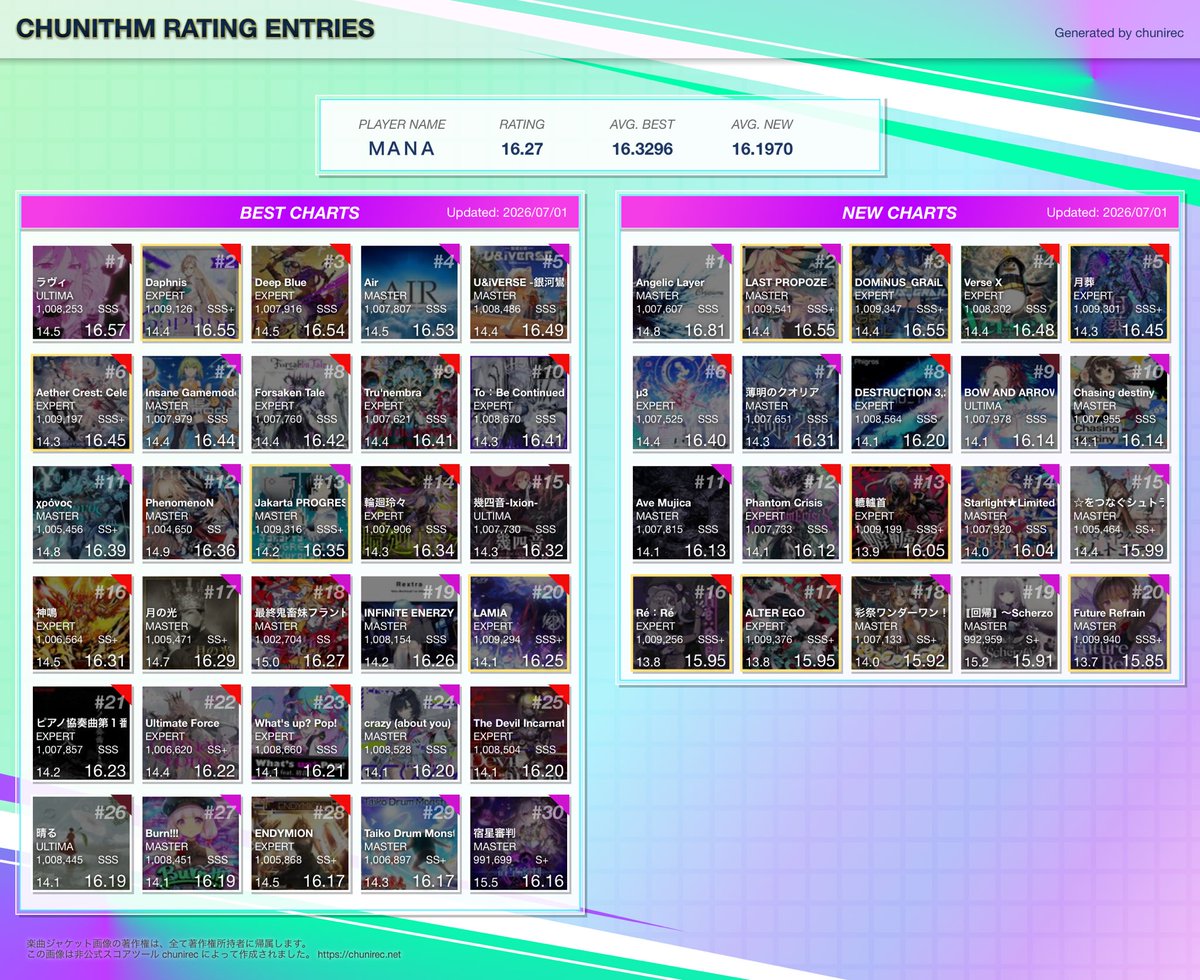Open the 彩祭ワンダーワン chart card

[x=901, y=622]
